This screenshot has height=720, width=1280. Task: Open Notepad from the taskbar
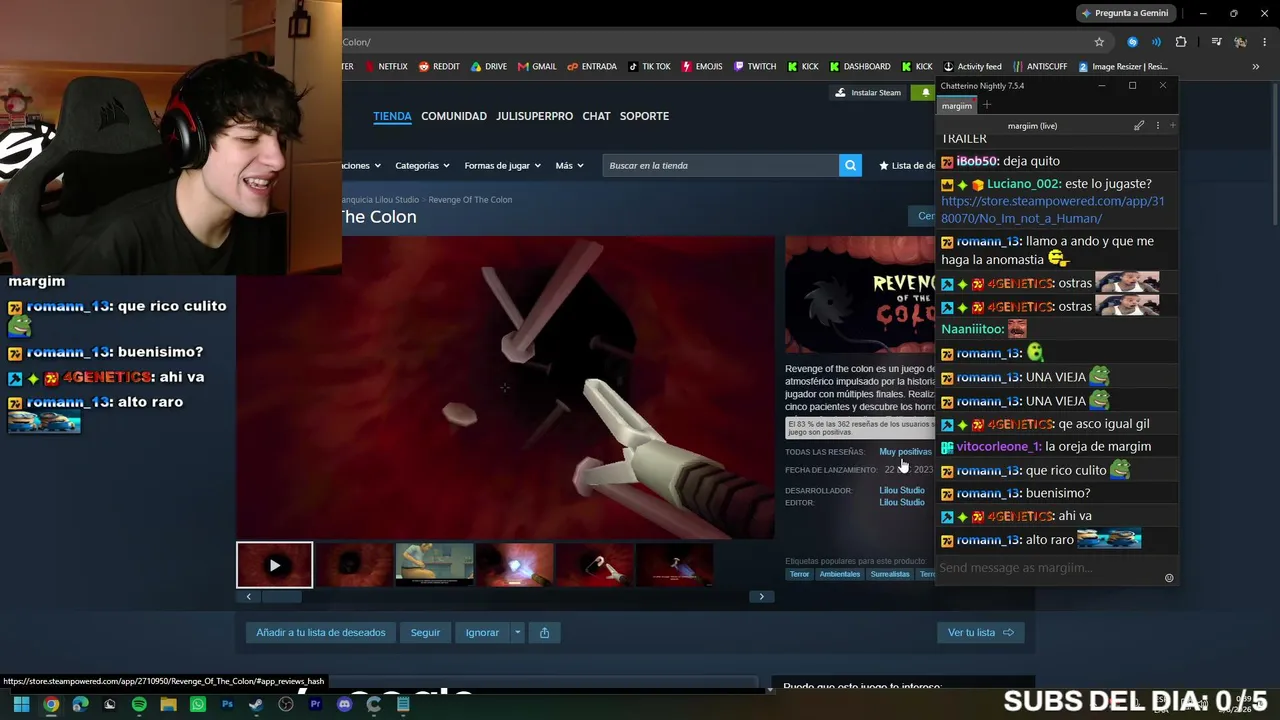point(403,704)
